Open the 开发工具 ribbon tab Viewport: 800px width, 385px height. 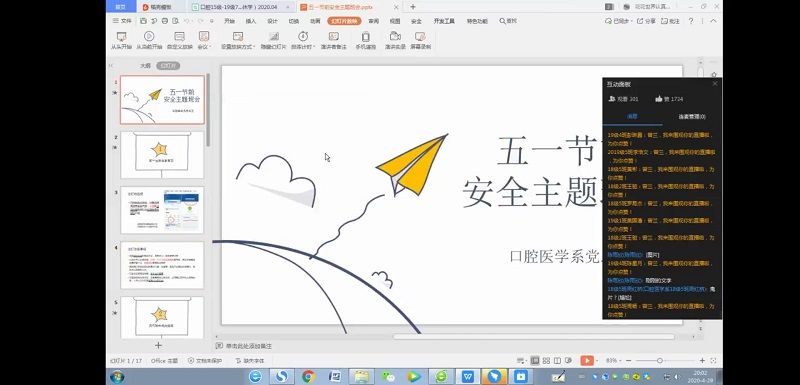point(444,21)
